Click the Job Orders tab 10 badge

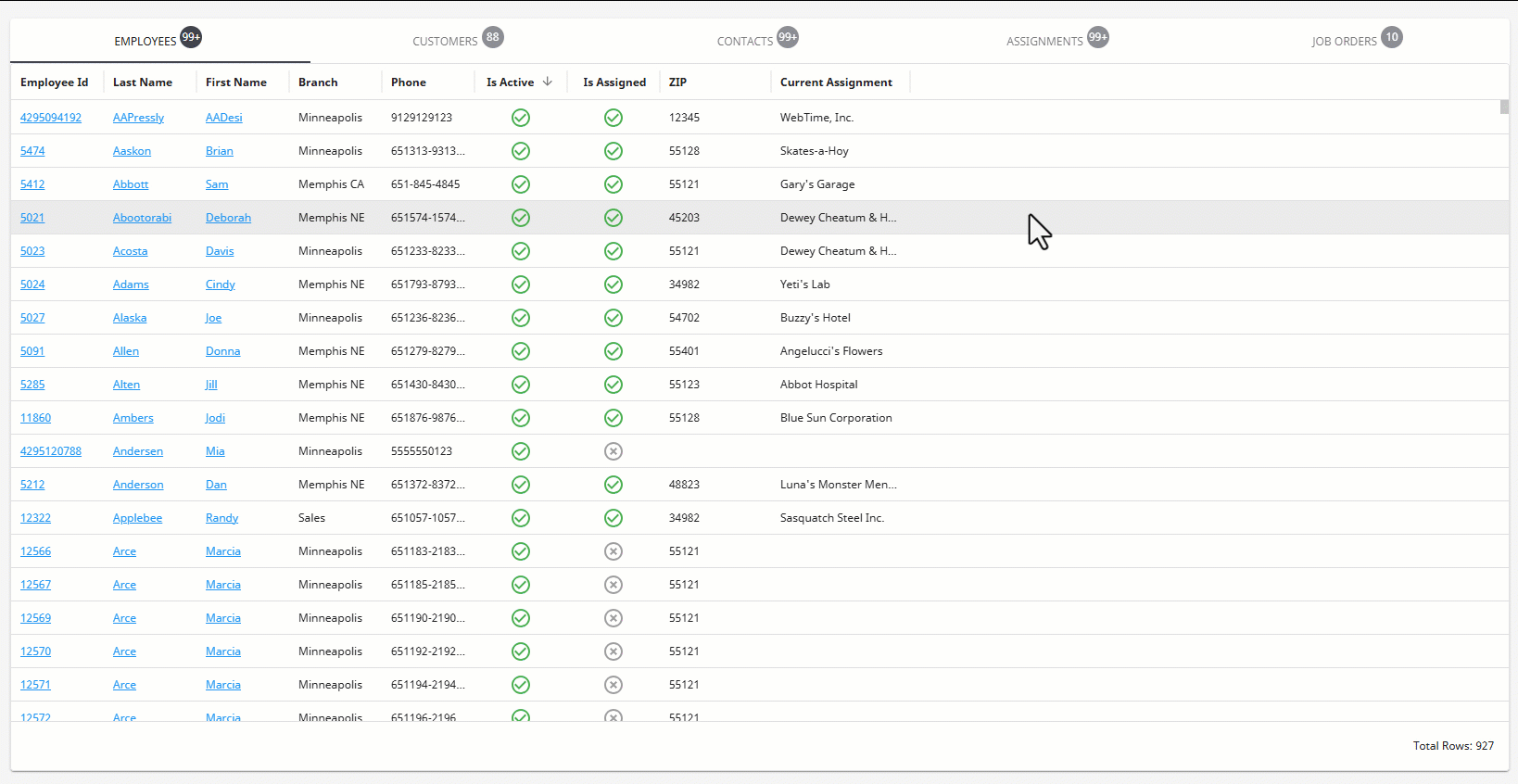pyautogui.click(x=1391, y=37)
